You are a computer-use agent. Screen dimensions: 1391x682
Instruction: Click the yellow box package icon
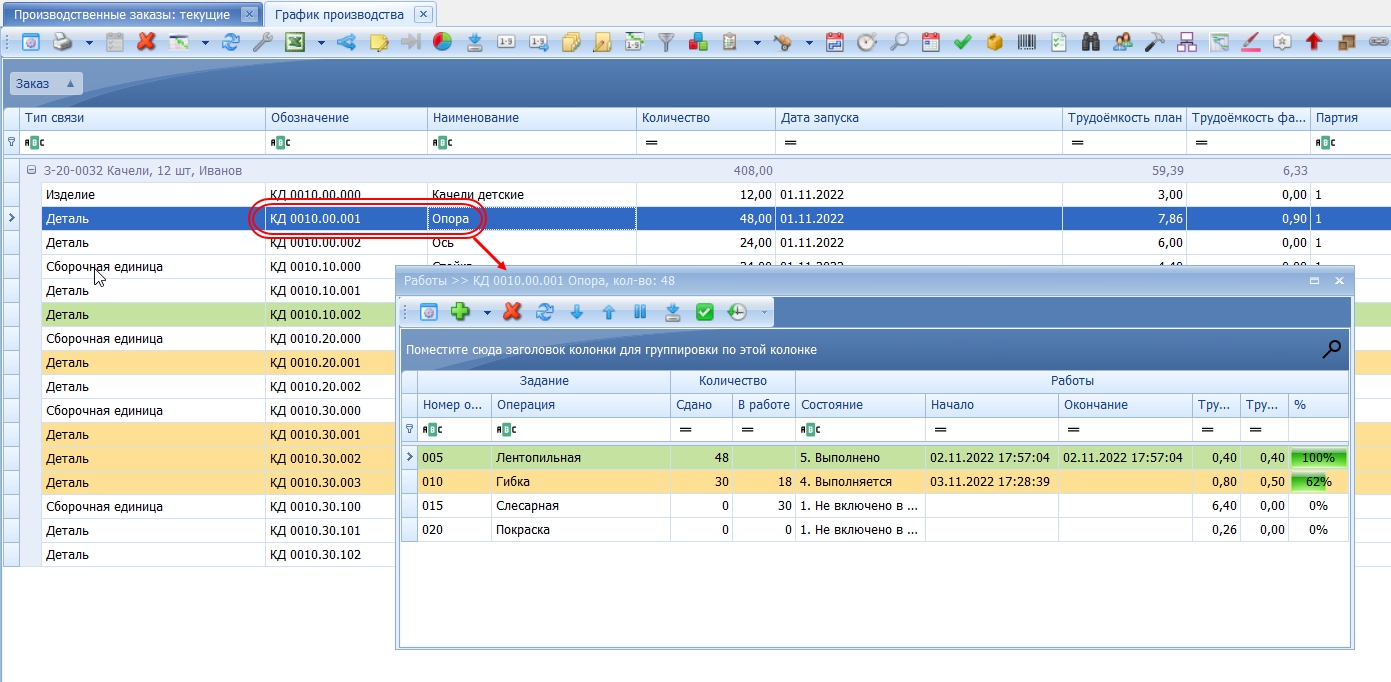click(x=995, y=42)
